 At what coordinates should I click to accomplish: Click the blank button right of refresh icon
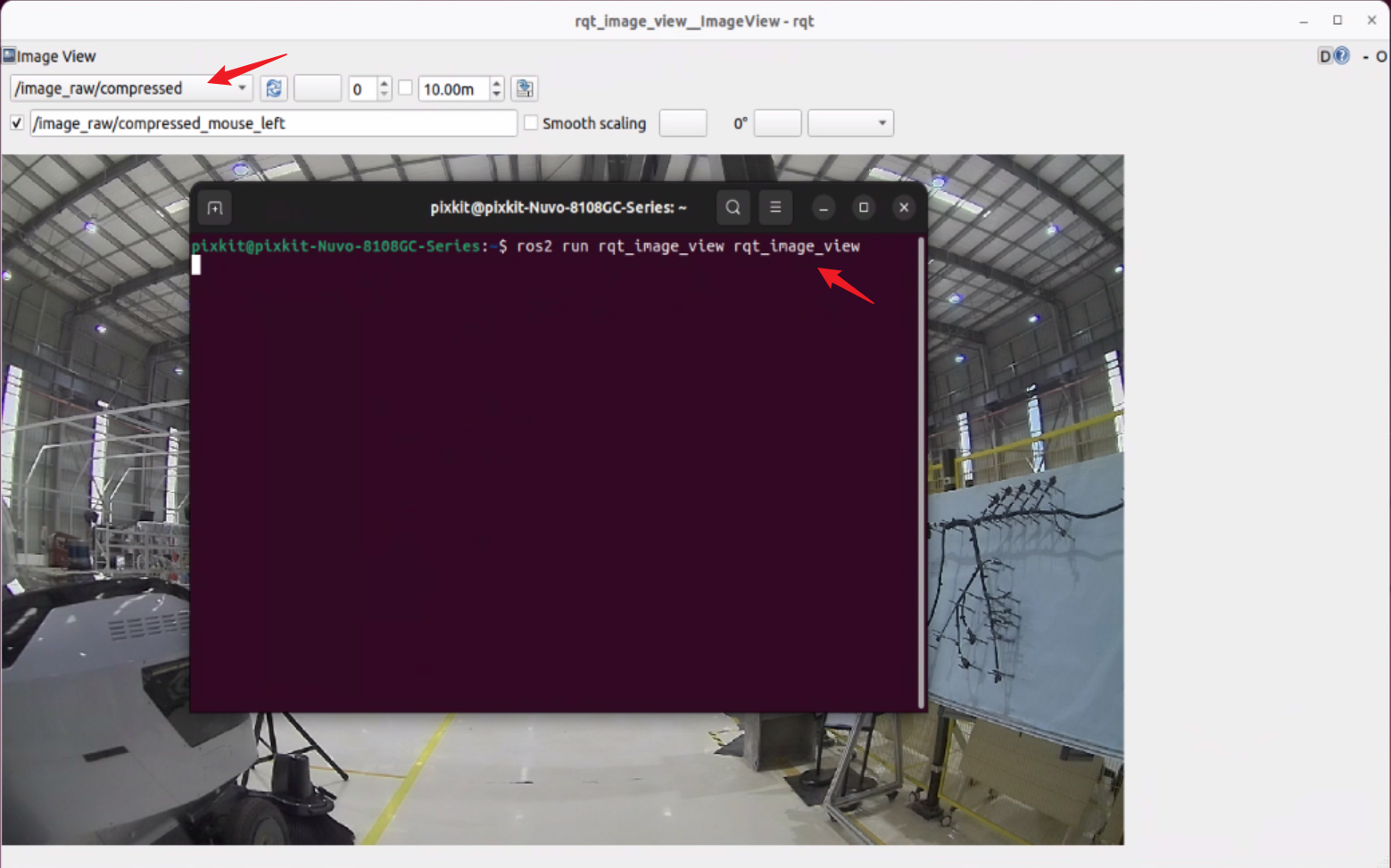pos(317,88)
